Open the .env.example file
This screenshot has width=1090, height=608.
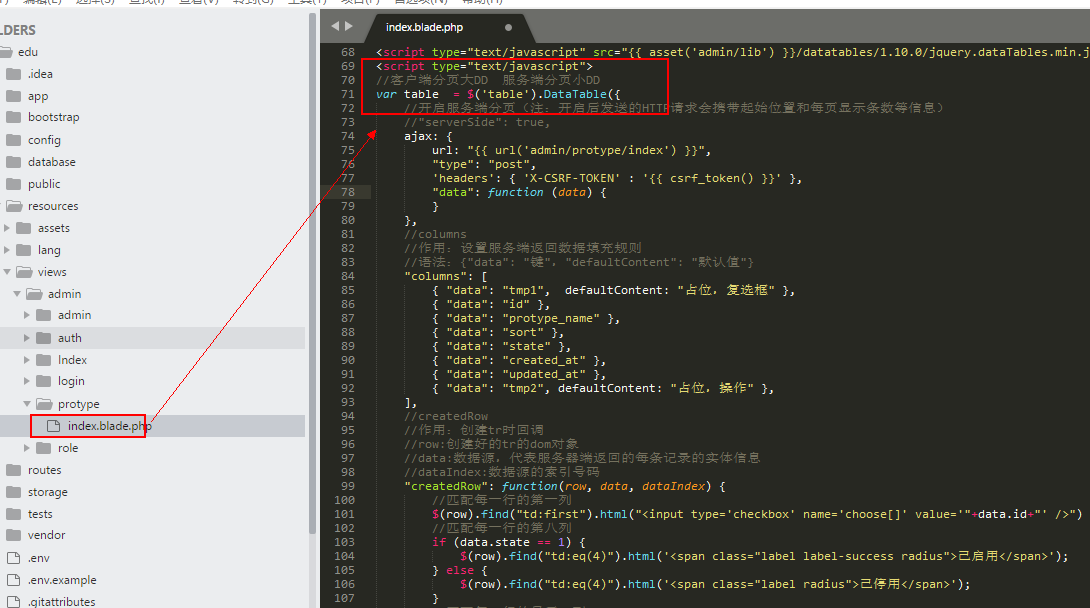pos(62,580)
